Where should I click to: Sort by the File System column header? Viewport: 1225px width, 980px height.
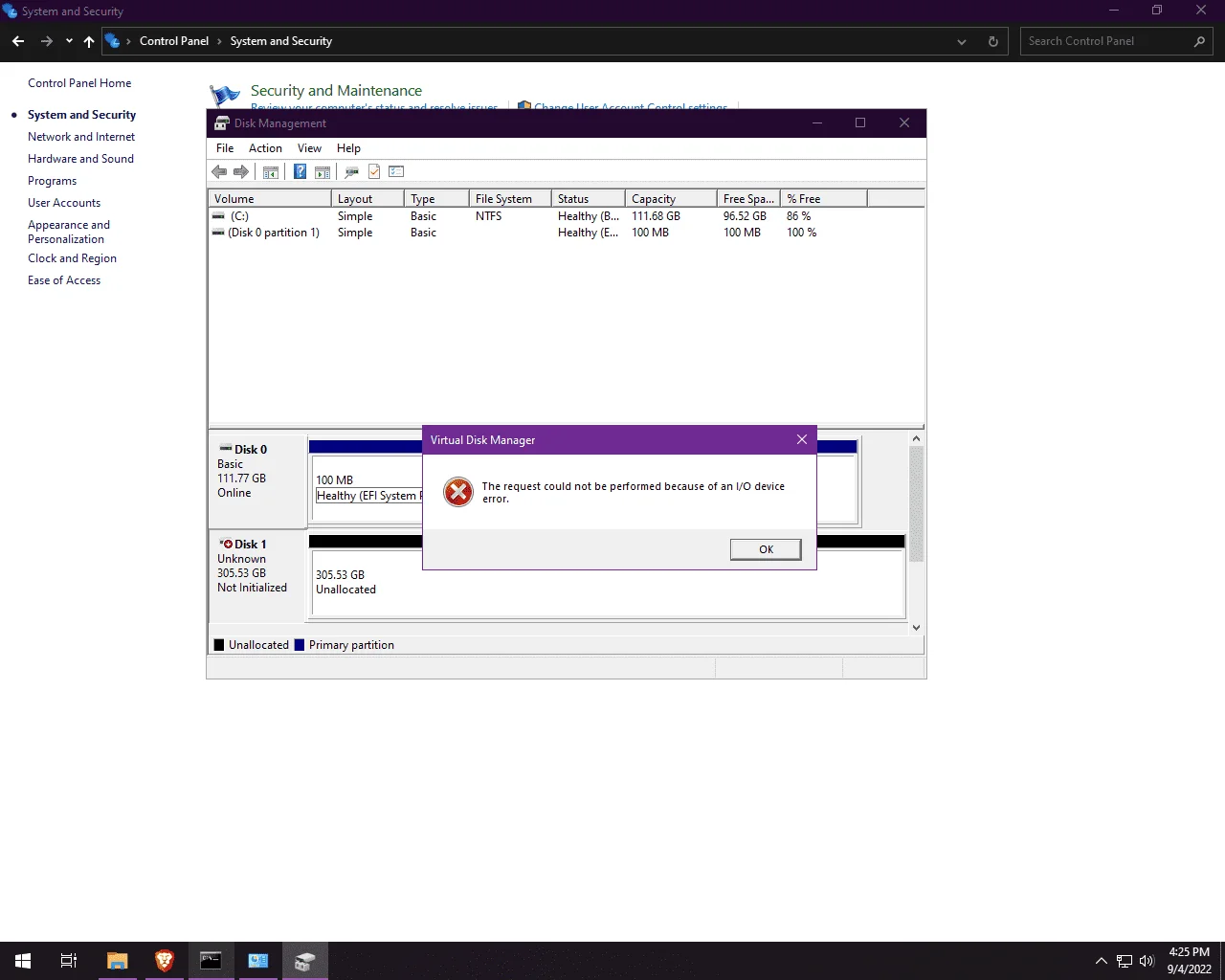510,199
